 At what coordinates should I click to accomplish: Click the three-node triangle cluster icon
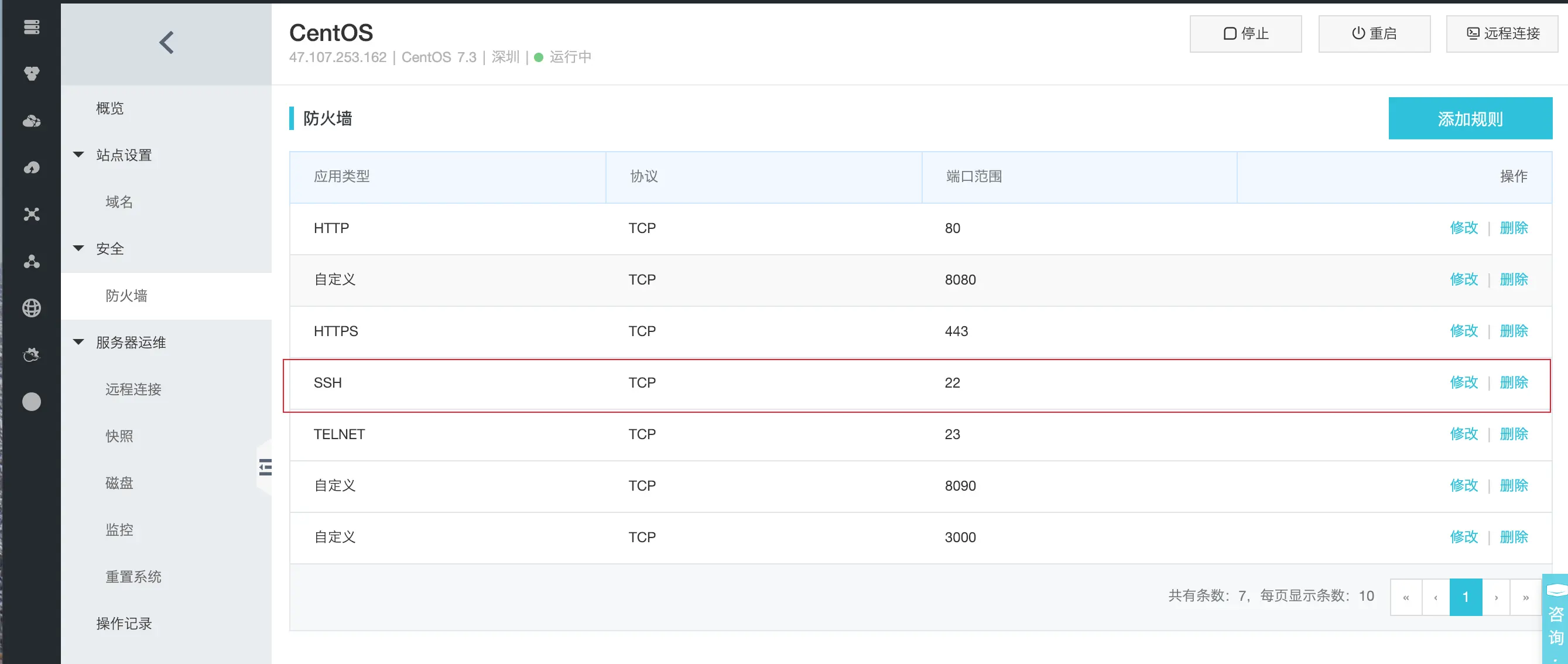click(32, 261)
